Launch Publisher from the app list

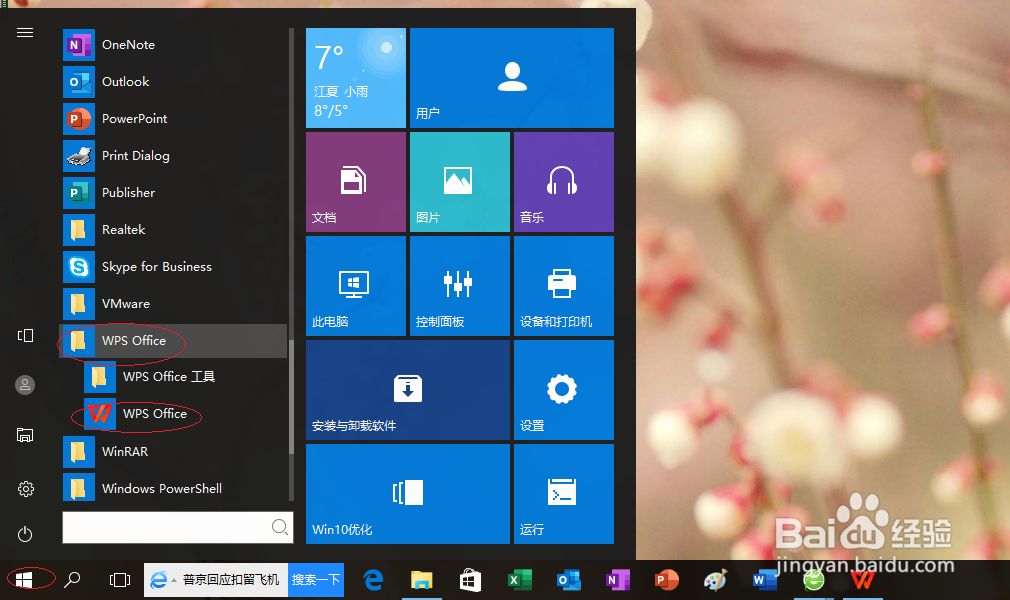(174, 193)
